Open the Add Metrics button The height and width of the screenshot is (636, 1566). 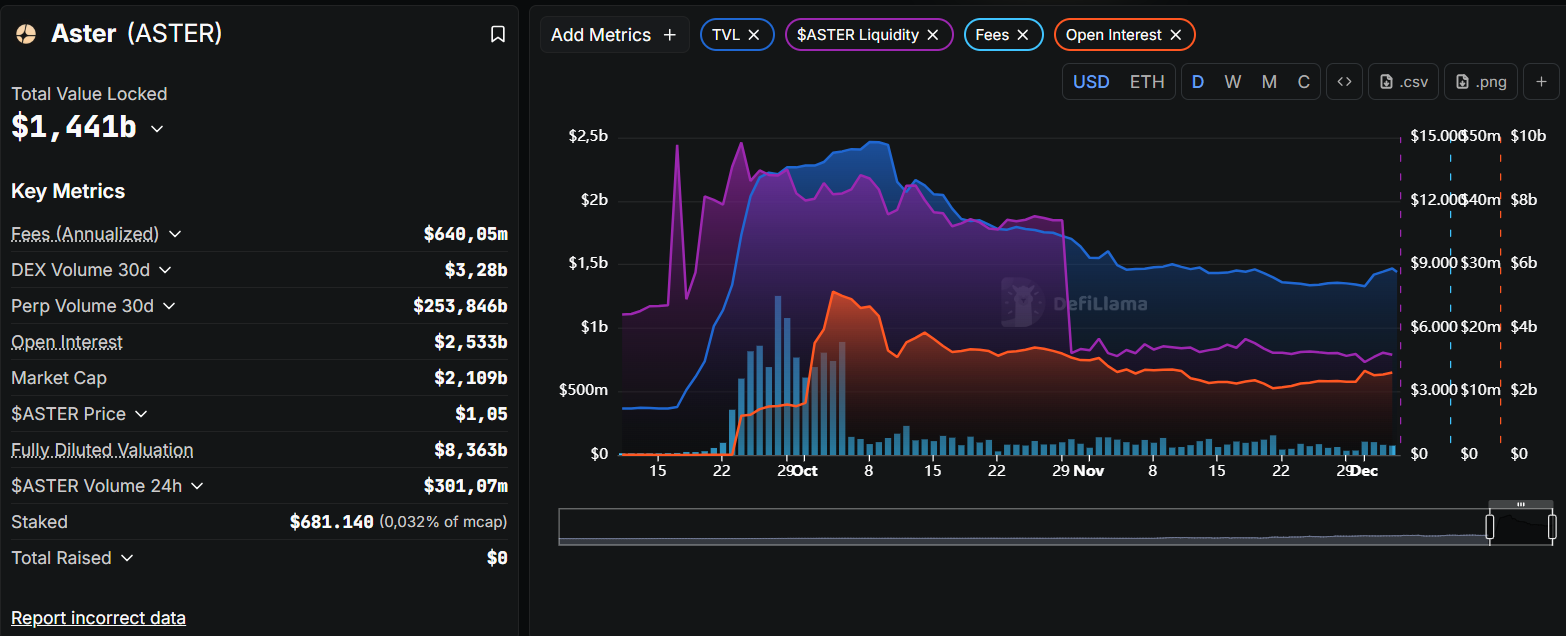614,35
